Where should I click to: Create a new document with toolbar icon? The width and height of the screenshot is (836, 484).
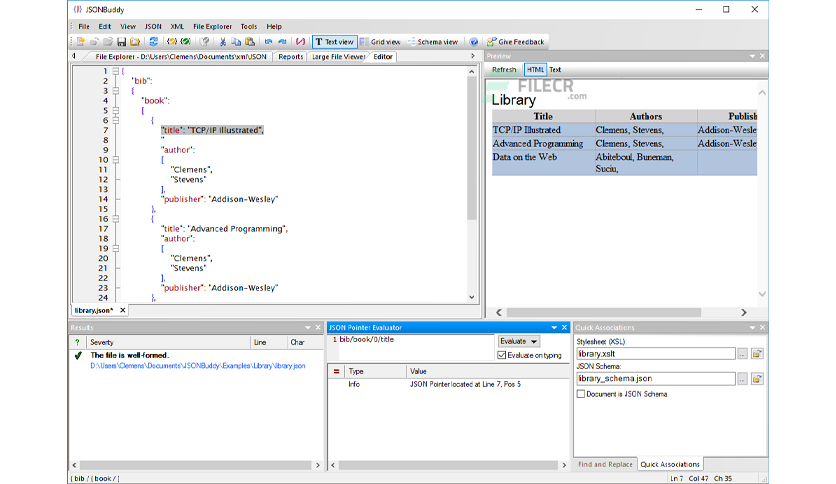(x=81, y=42)
